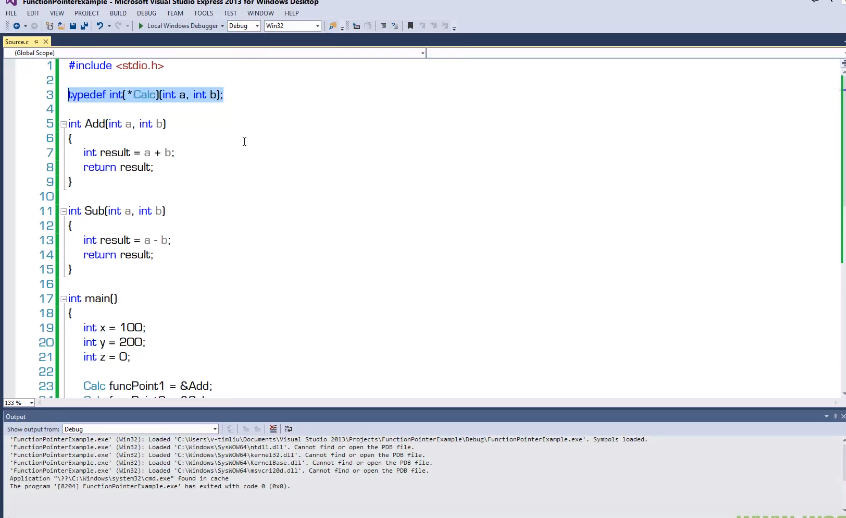
Task: Collapse the Add function outline
Action: [64, 124]
